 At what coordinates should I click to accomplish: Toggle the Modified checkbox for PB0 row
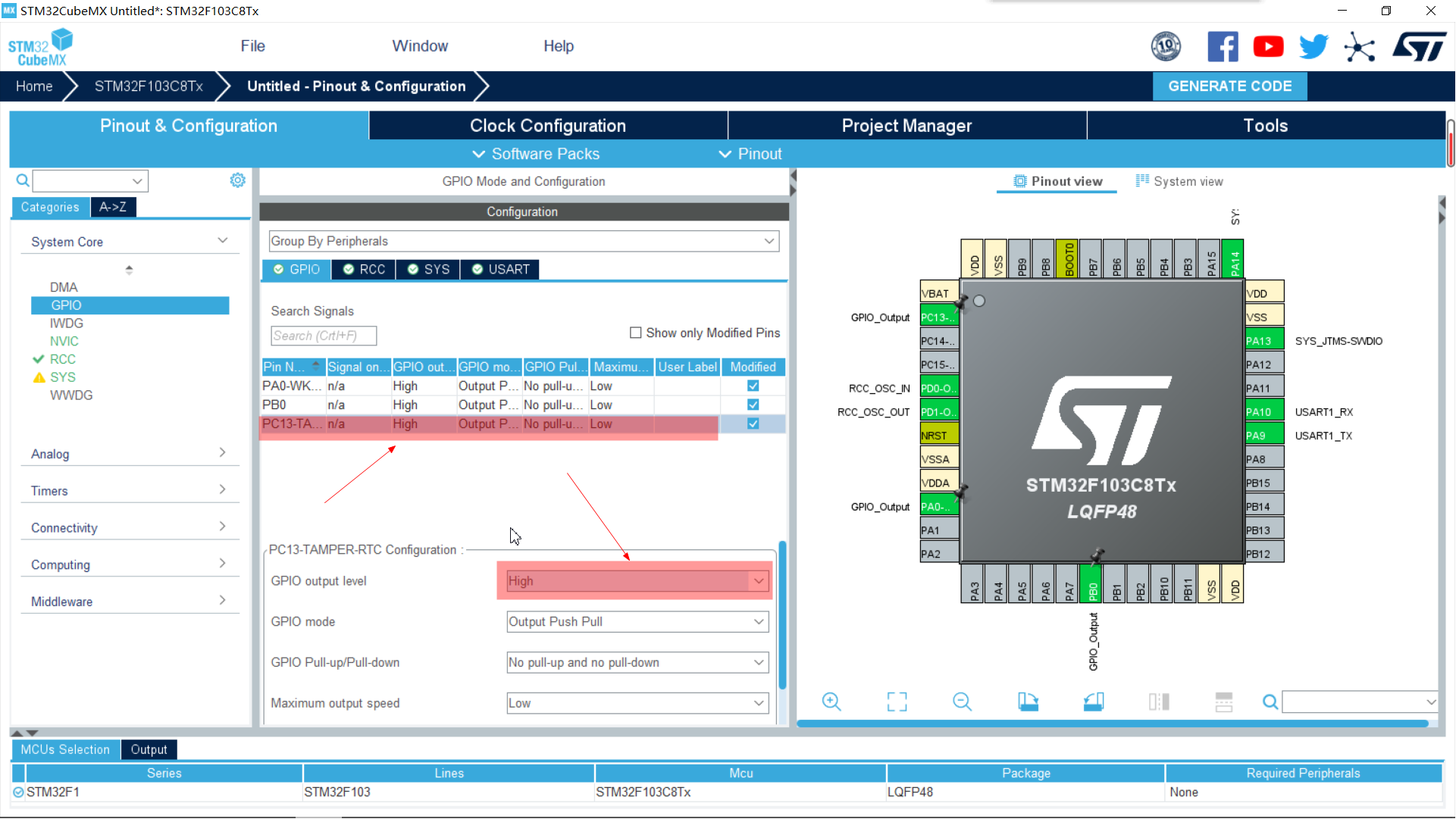pos(753,405)
